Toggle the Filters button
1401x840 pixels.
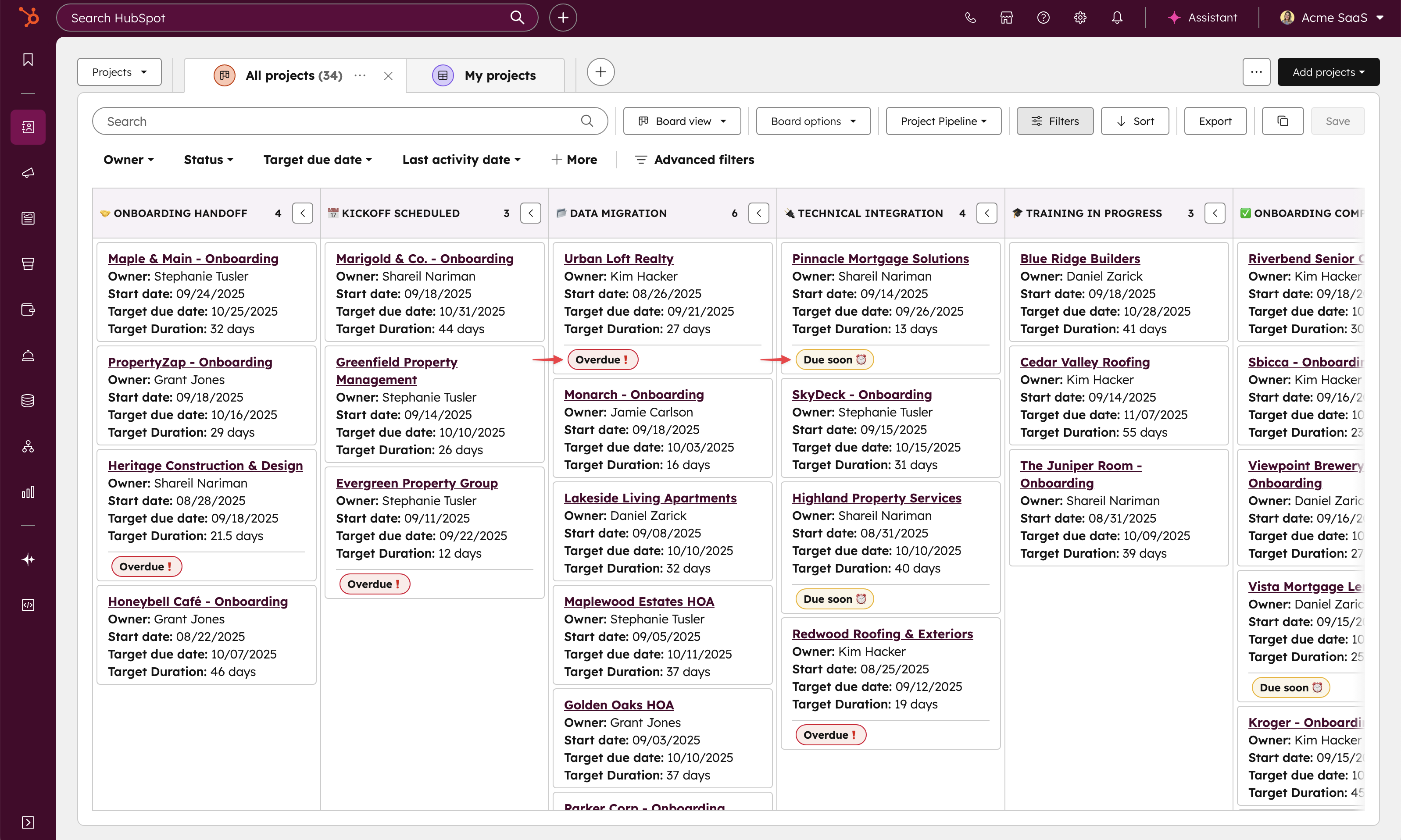(x=1054, y=121)
